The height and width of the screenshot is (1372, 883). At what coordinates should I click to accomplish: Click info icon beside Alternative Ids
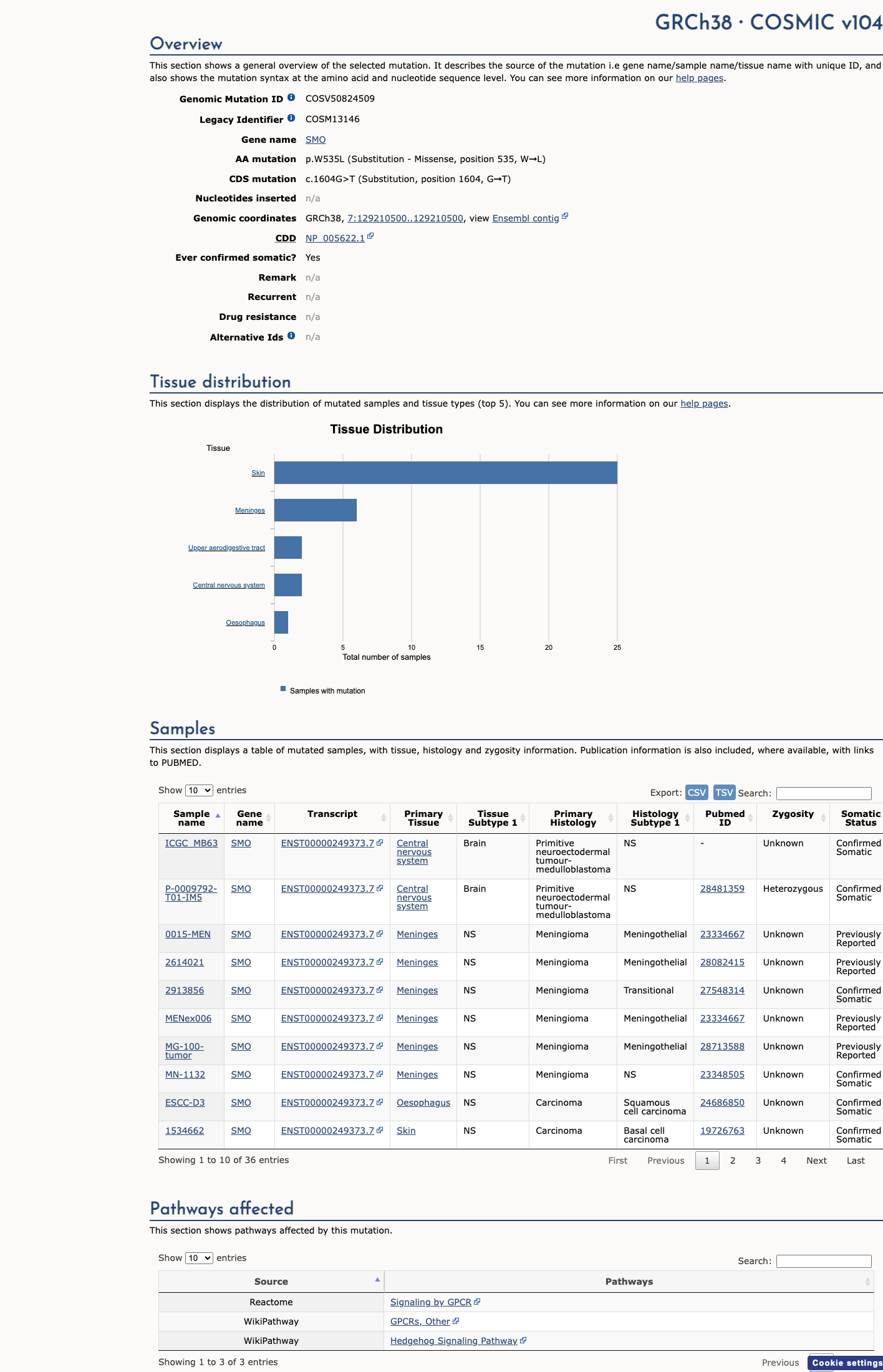(291, 336)
